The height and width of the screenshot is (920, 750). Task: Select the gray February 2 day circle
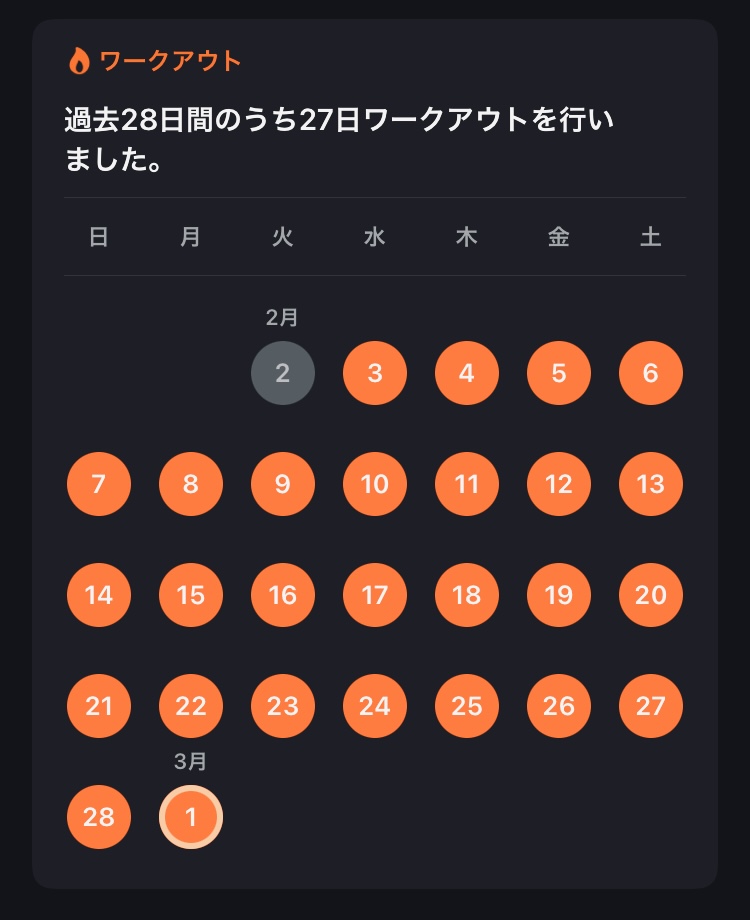point(283,373)
